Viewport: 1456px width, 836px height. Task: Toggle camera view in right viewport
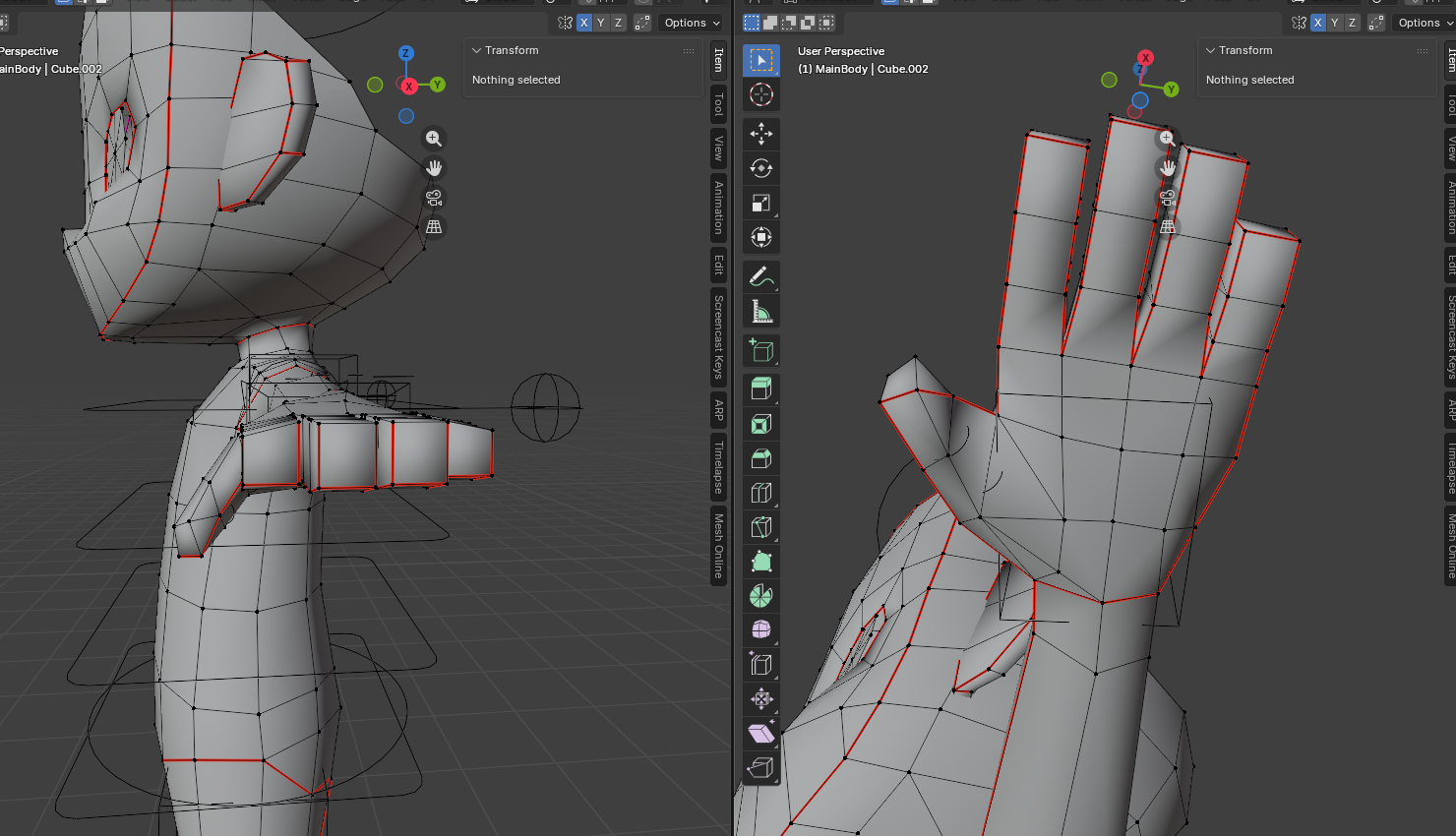click(x=1167, y=198)
